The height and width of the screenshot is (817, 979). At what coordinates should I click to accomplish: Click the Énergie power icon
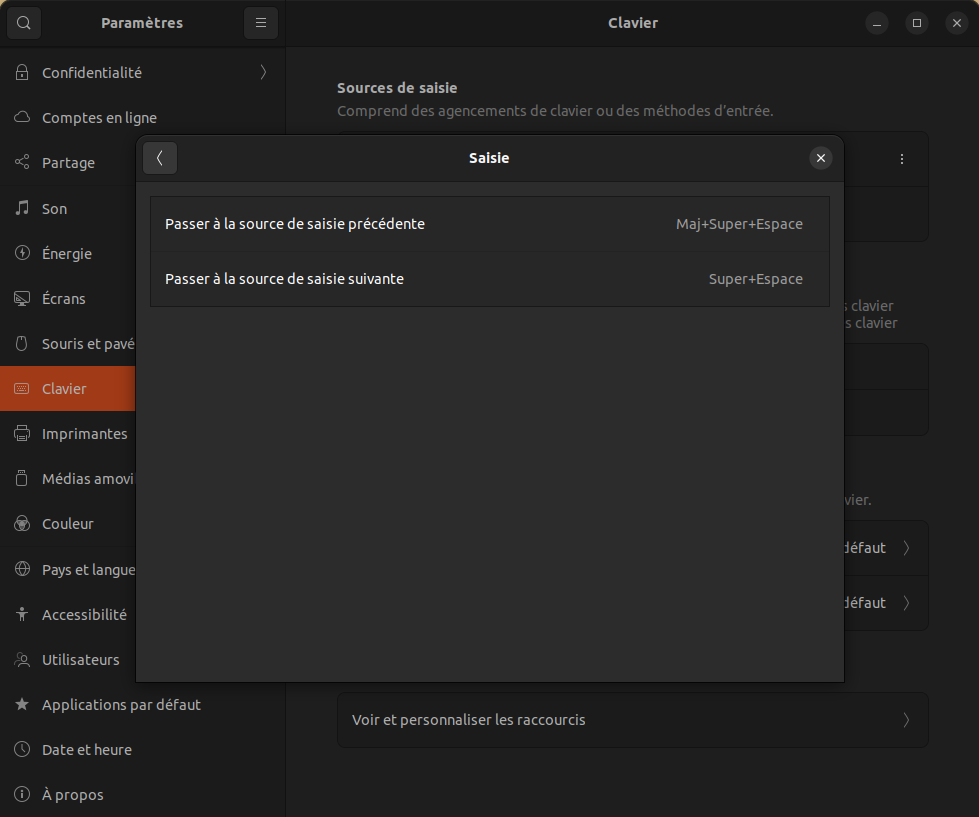pyautogui.click(x=22, y=253)
